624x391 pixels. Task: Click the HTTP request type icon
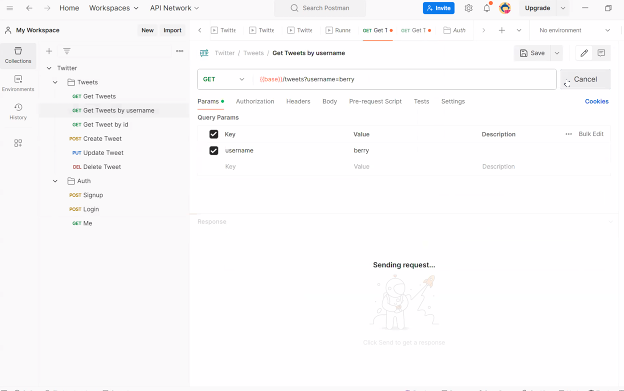[204, 53]
